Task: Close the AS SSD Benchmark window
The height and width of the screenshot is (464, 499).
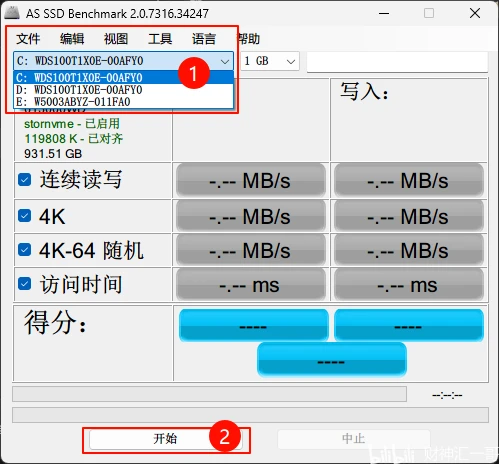Action: [475, 13]
